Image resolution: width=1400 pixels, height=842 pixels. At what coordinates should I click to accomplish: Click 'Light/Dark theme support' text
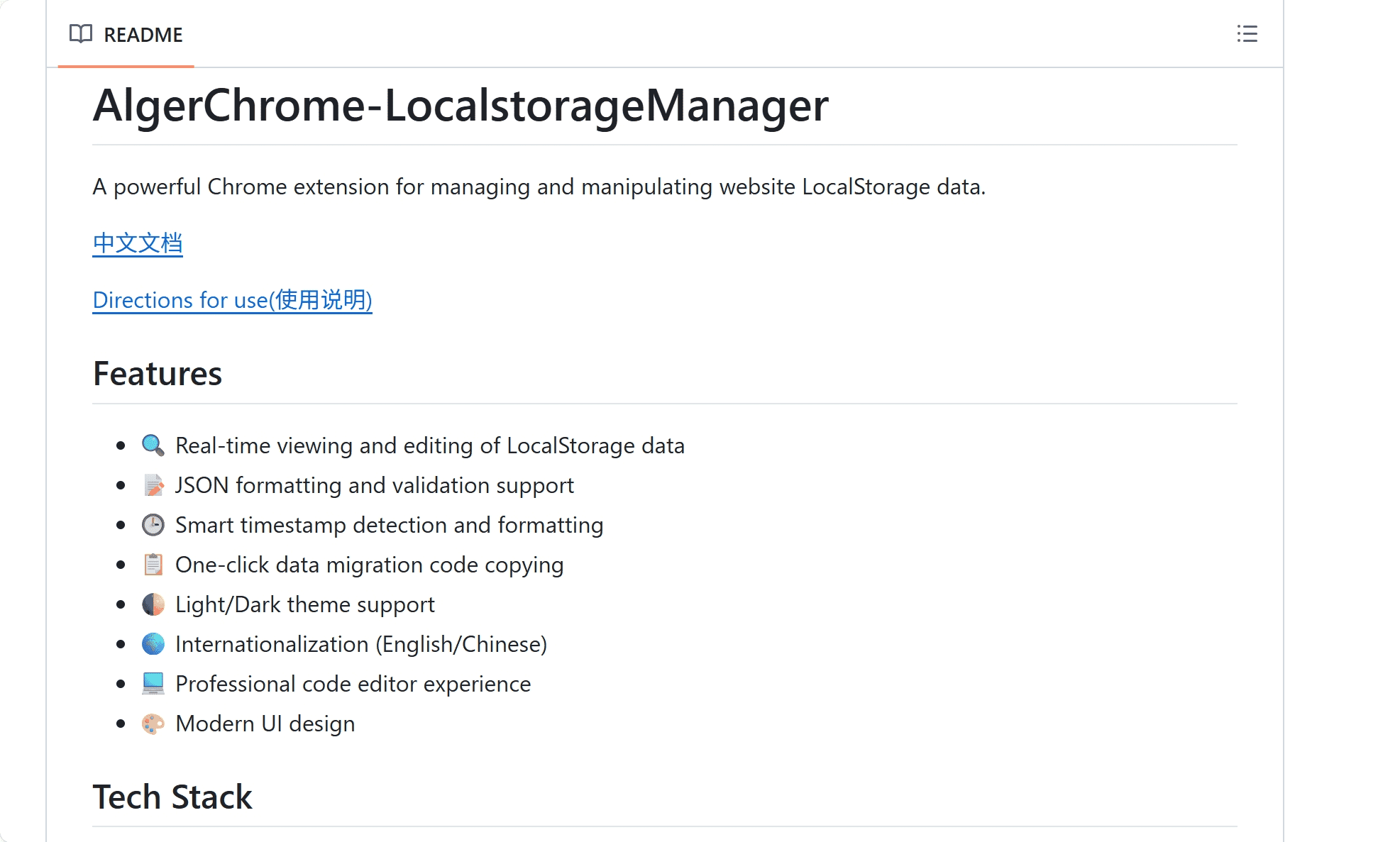point(305,605)
